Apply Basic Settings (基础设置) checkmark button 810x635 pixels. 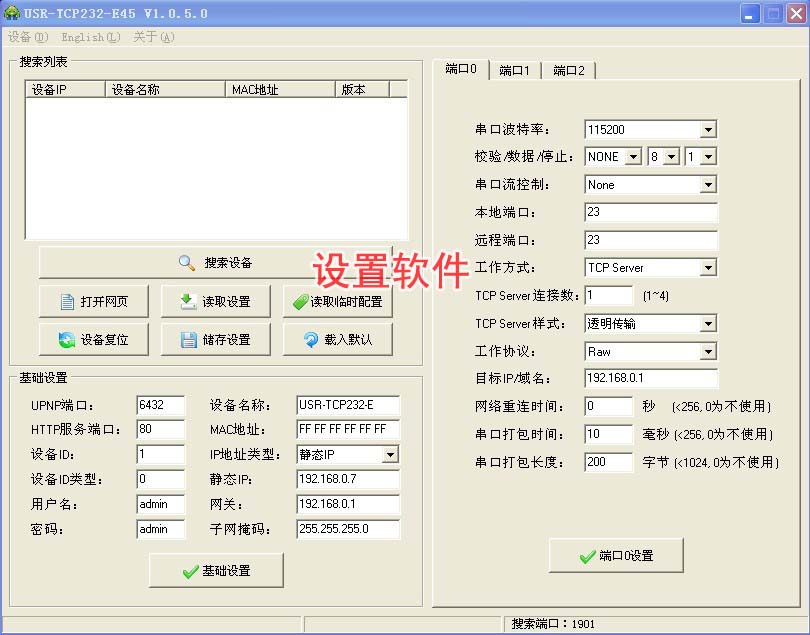[216, 571]
